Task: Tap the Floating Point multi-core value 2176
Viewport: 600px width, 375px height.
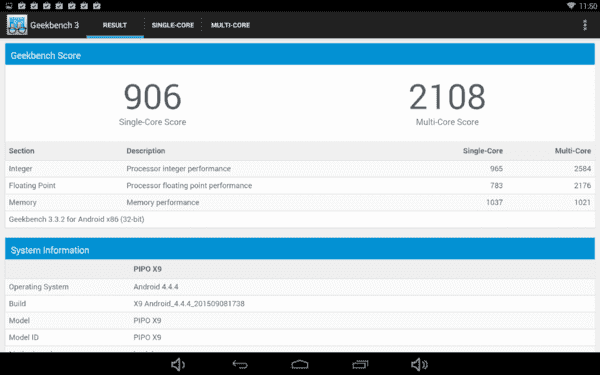Action: (582, 186)
